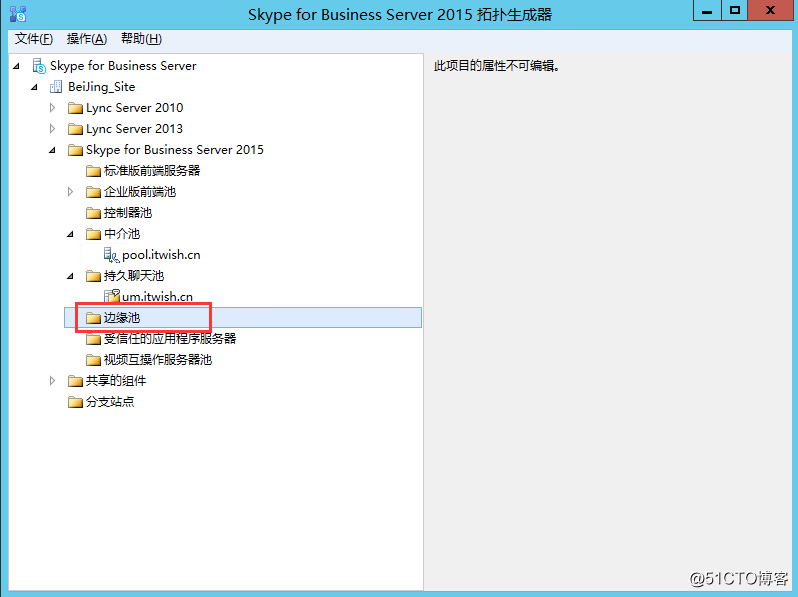Click the 持久聊天池 folder icon
Screen dimensions: 798x597
(x=93, y=276)
